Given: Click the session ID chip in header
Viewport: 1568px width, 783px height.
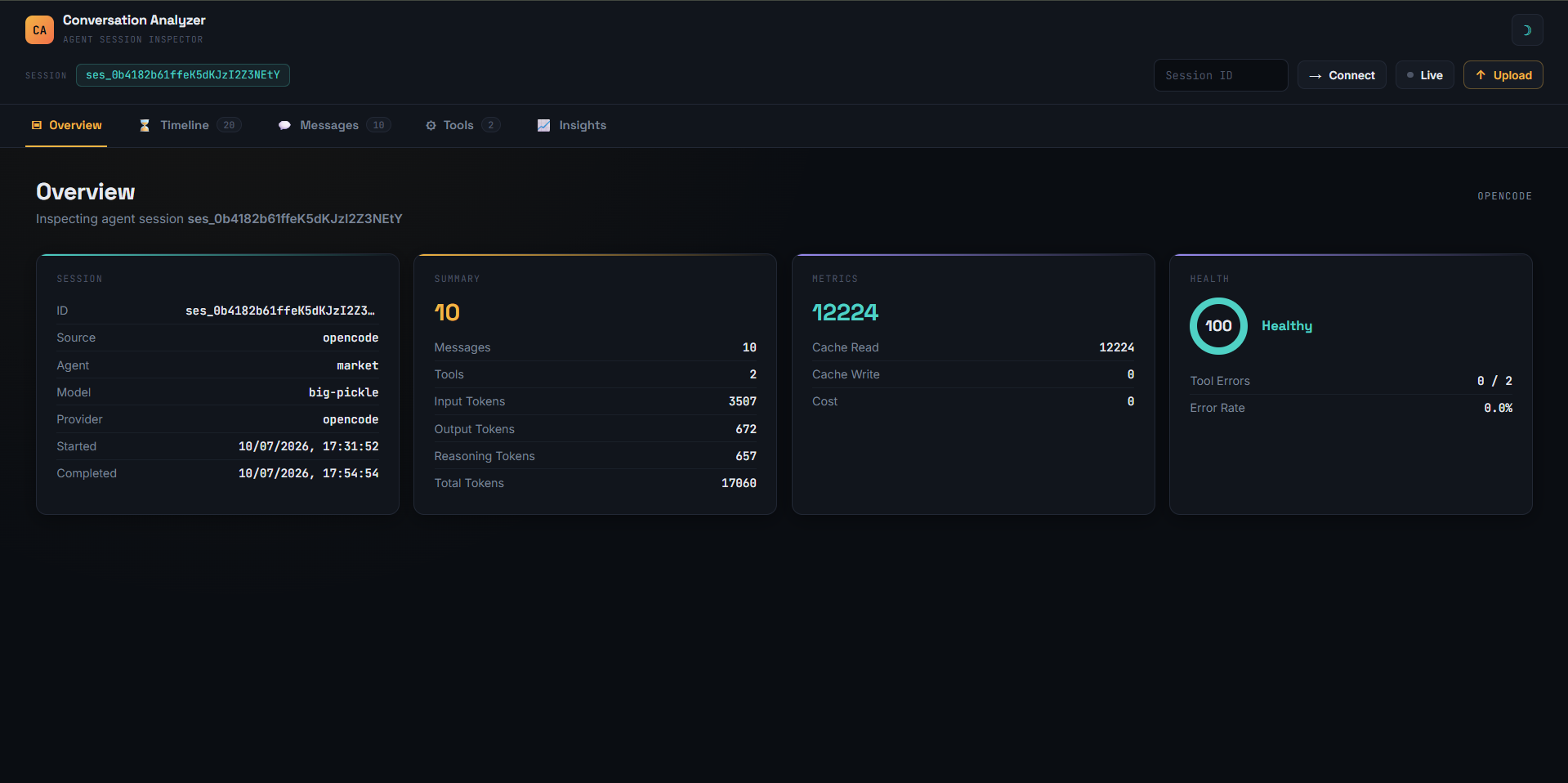Looking at the screenshot, I should (x=183, y=75).
